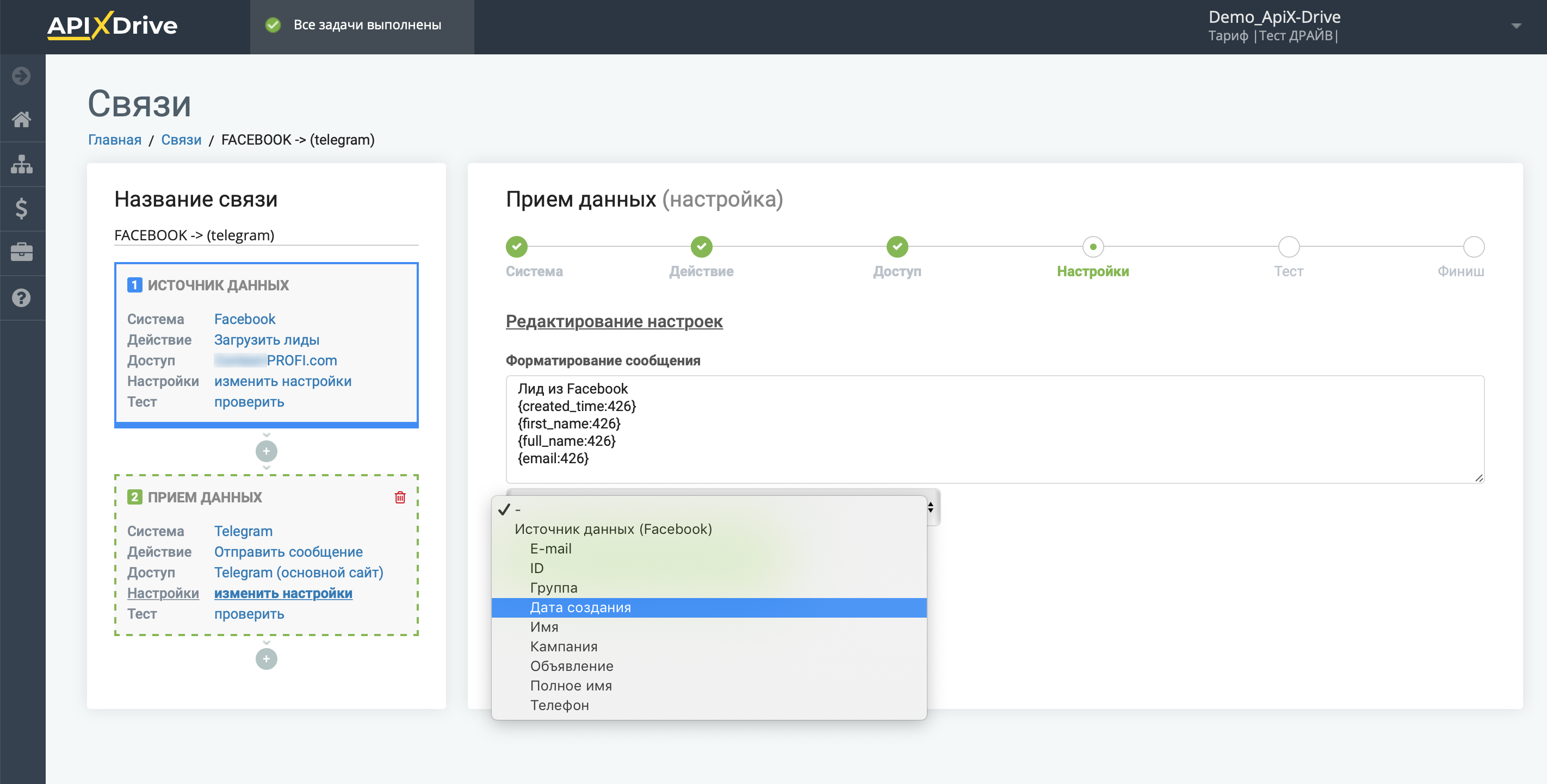Select E-mail from the variable list
This screenshot has height=784, width=1547.
709,549
